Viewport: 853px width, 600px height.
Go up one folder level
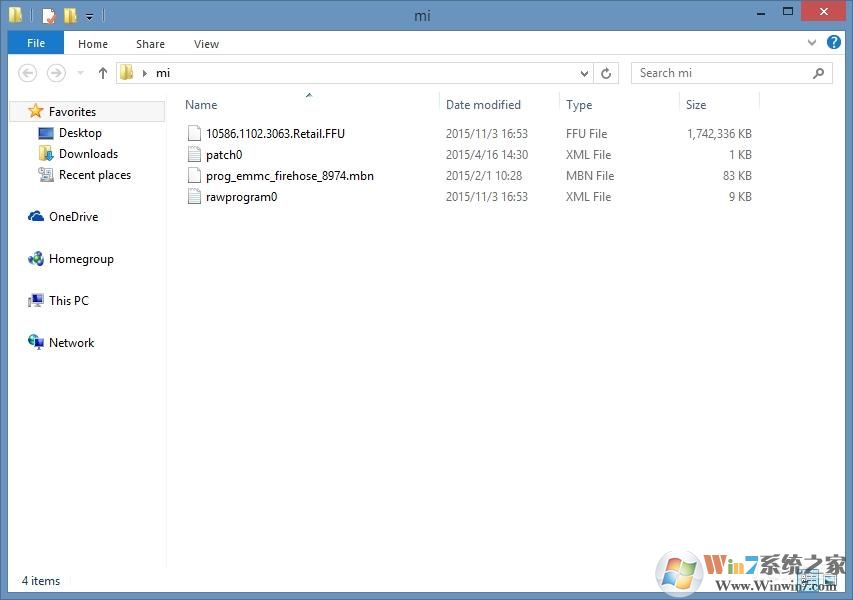click(103, 73)
